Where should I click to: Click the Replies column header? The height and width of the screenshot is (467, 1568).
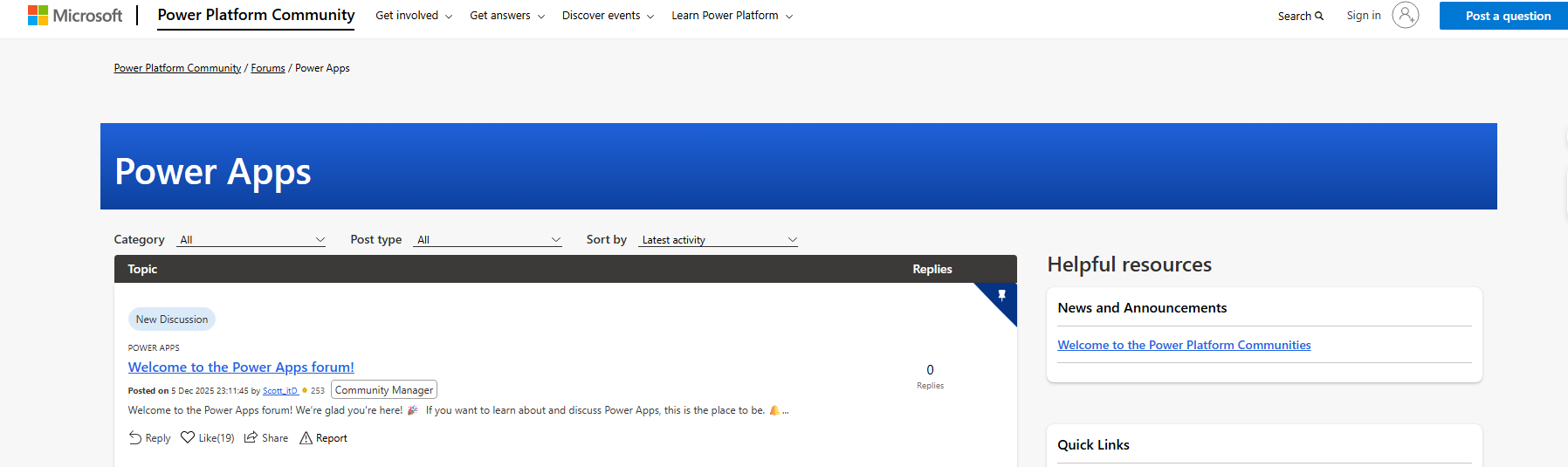pos(932,269)
